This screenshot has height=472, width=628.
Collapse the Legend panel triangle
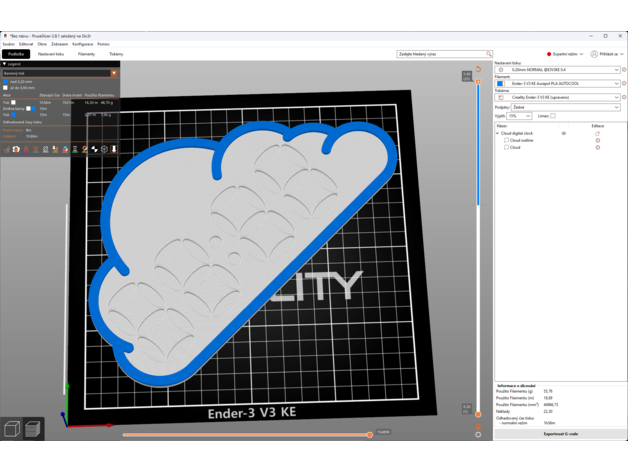tap(4, 64)
